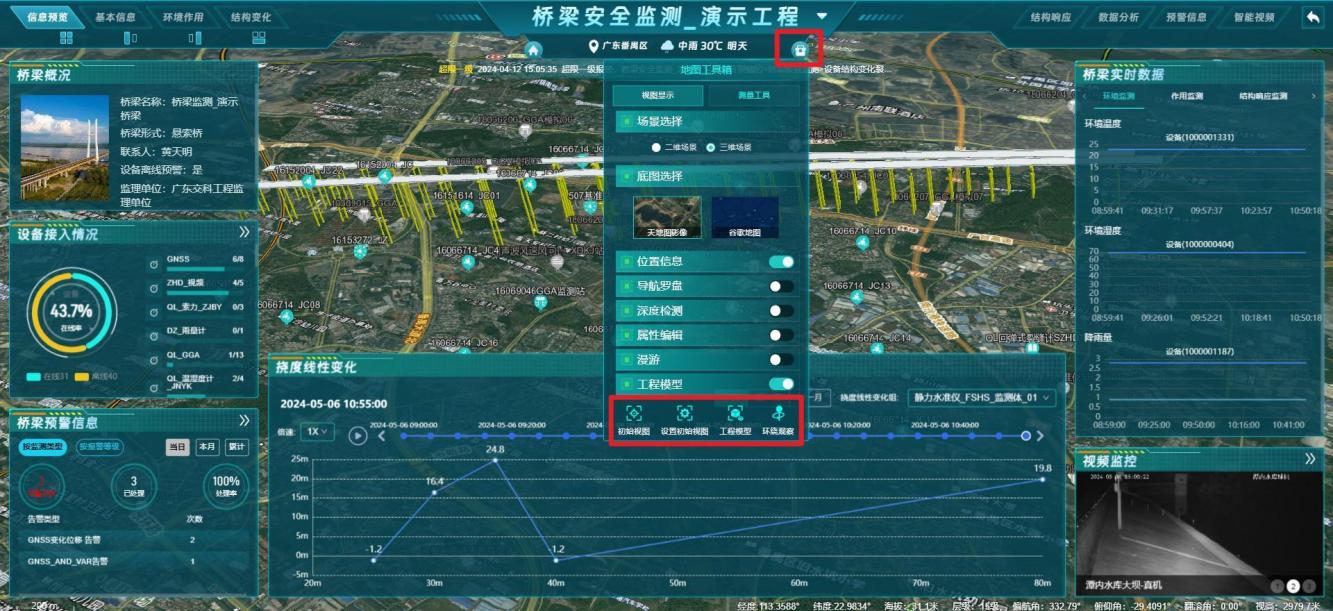Image resolution: width=1333 pixels, height=611 pixels.
Task: Open the 静力水准仪_FSHS_监测体_01 dropdown
Action: coord(981,398)
